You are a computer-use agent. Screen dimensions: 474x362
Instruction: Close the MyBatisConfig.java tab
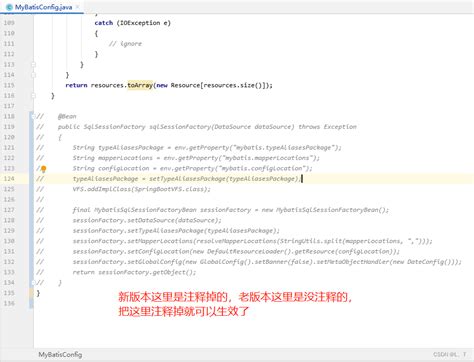click(78, 7)
